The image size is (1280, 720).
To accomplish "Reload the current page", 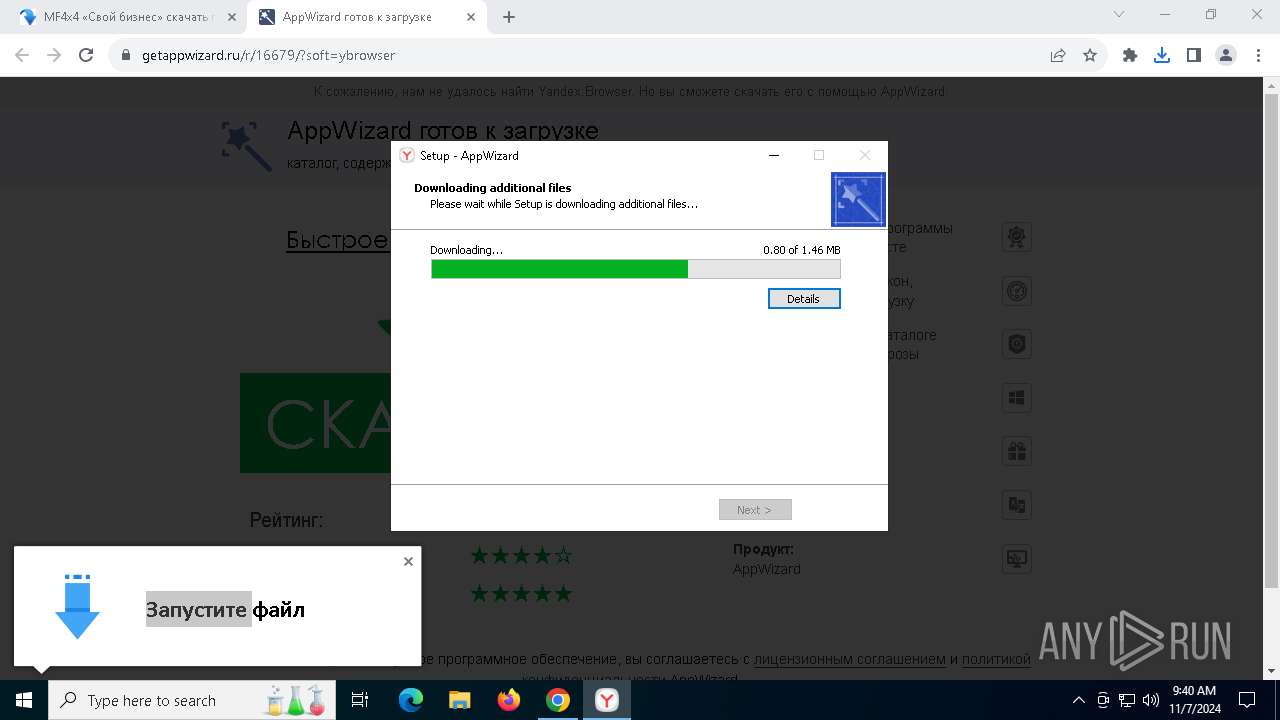I will pyautogui.click(x=86, y=55).
